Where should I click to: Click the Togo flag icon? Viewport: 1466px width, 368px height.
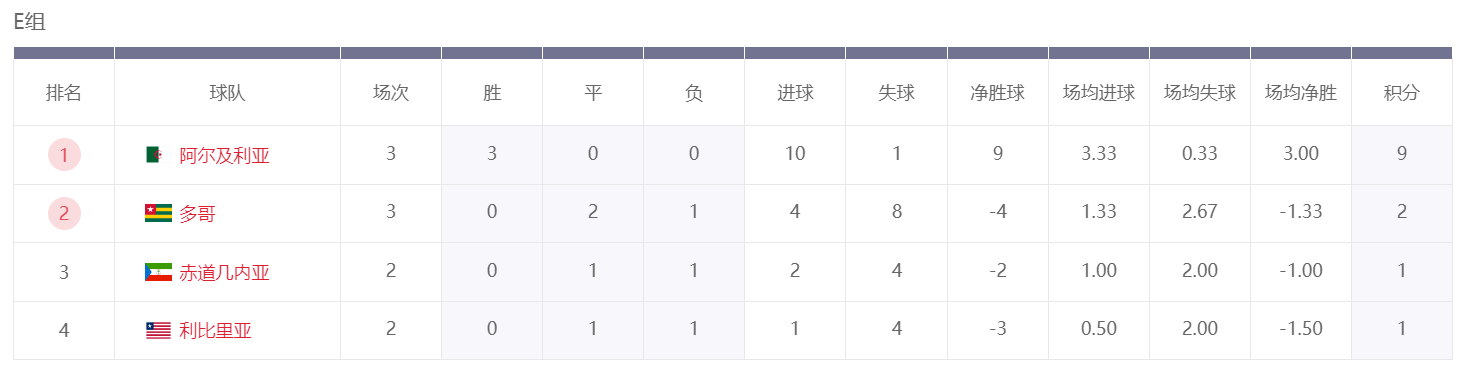coord(158,213)
